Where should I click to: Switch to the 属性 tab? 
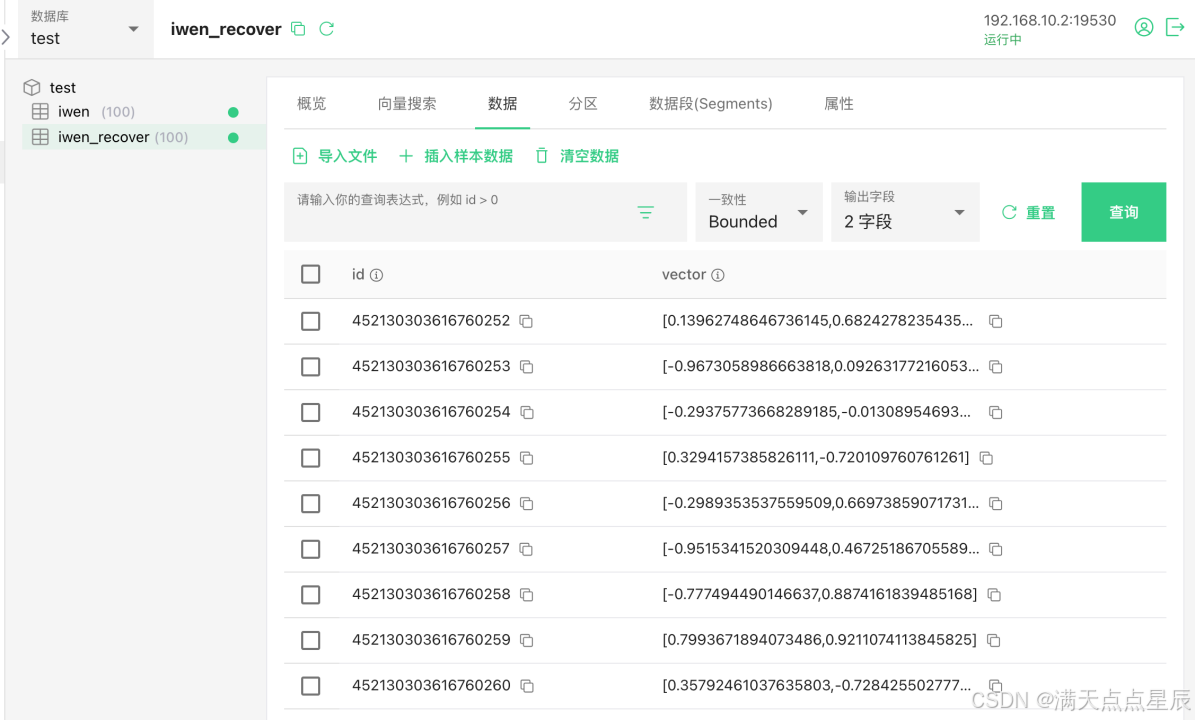[838, 104]
